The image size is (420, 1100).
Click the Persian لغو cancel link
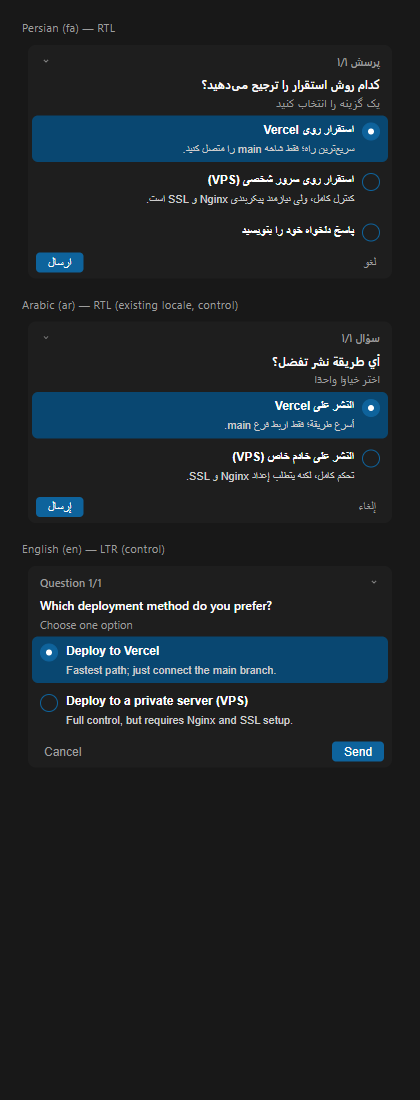click(x=370, y=262)
